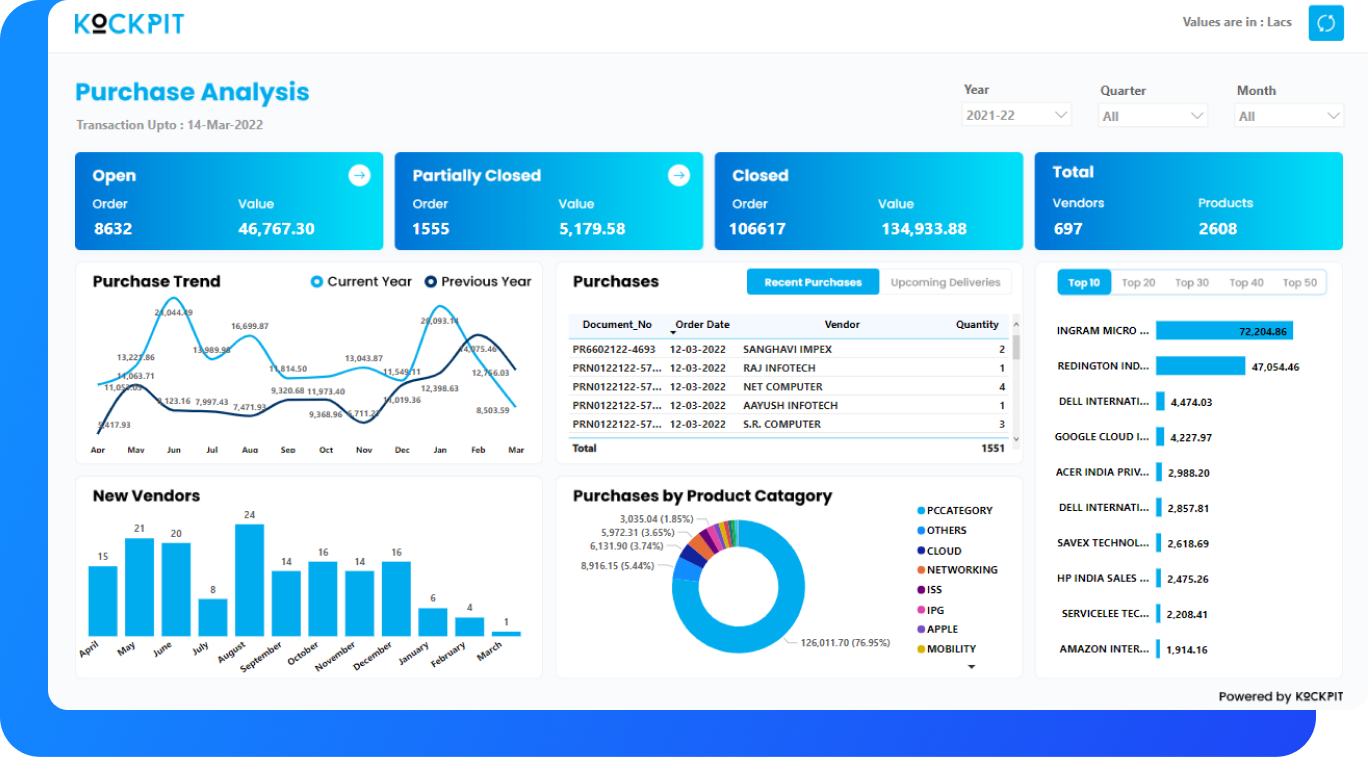The height and width of the screenshot is (757, 1368).
Task: Click the Closed summary card
Action: point(869,201)
